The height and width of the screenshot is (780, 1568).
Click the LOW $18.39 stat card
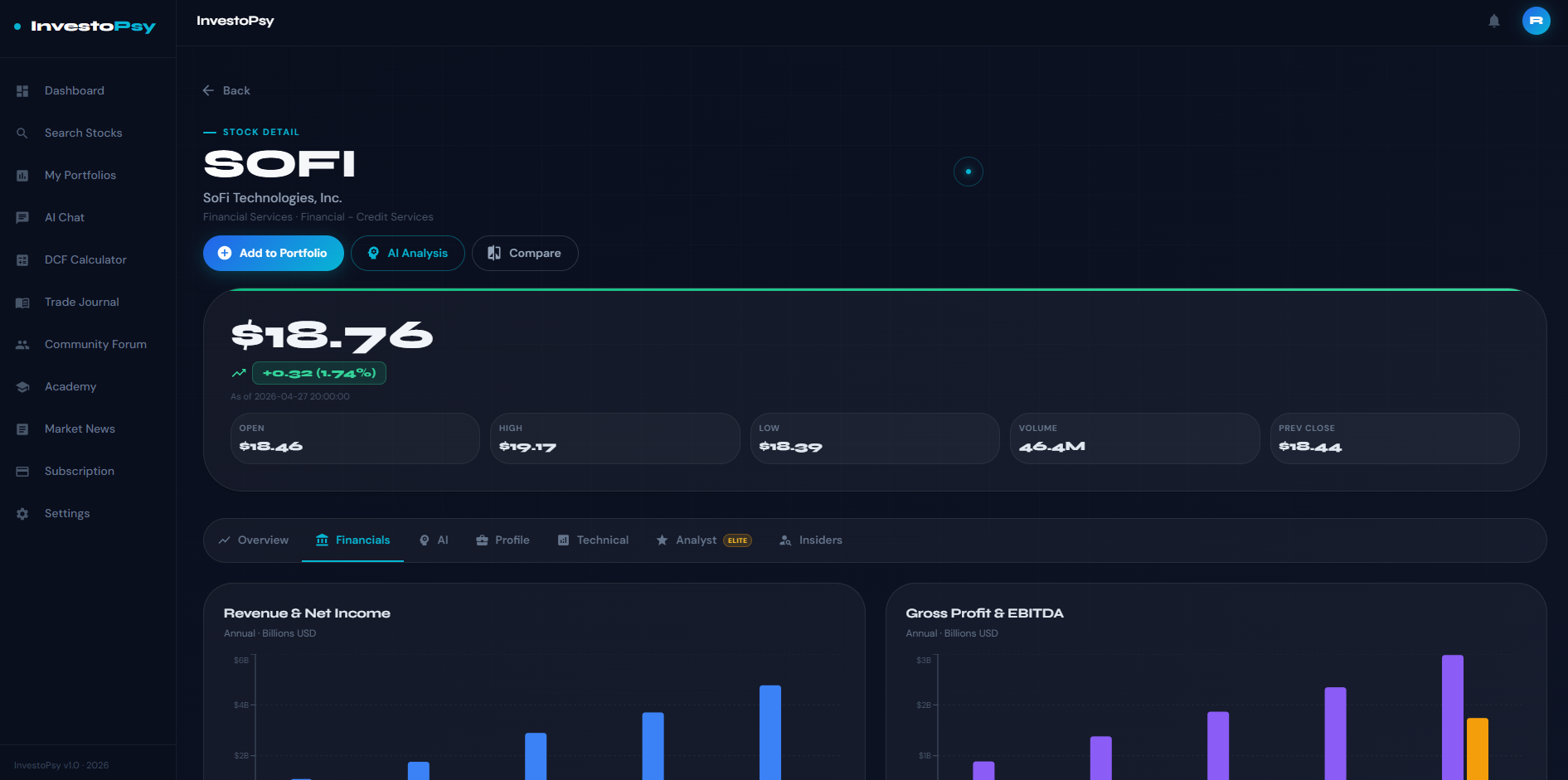pos(875,438)
